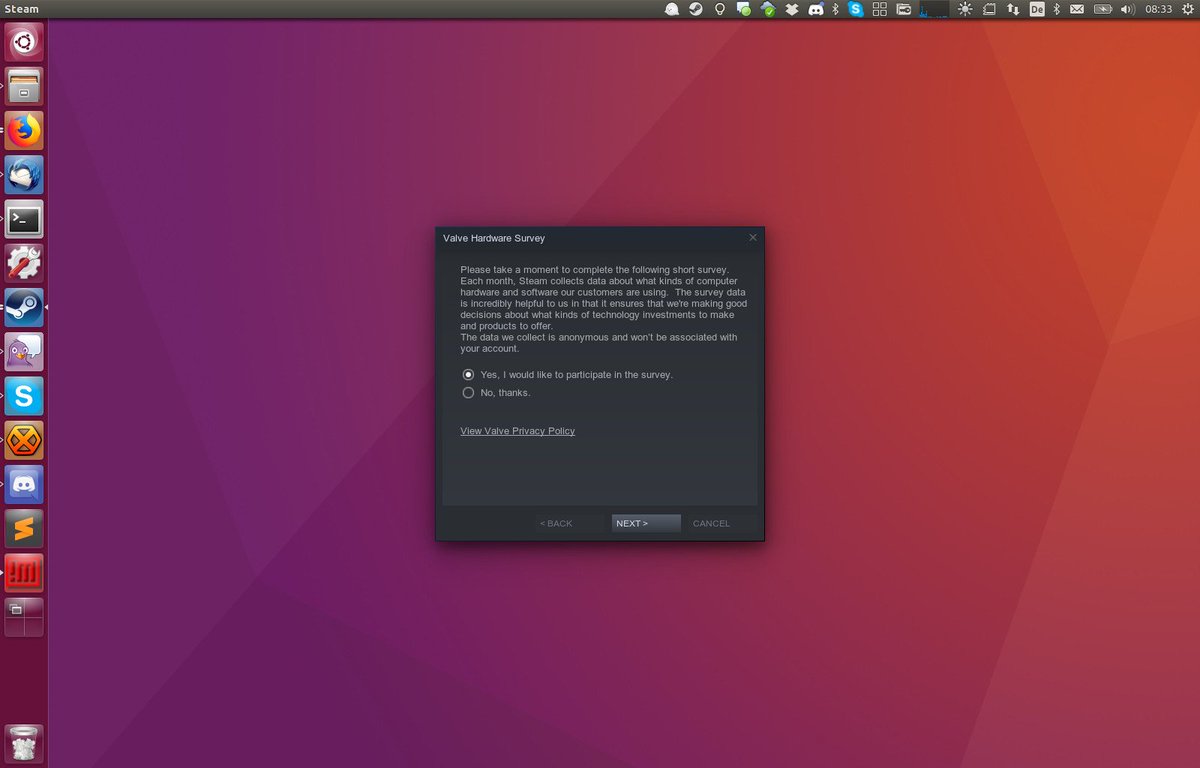Open the mail envelope indicator
This screenshot has height=768, width=1200.
[x=1077, y=9]
